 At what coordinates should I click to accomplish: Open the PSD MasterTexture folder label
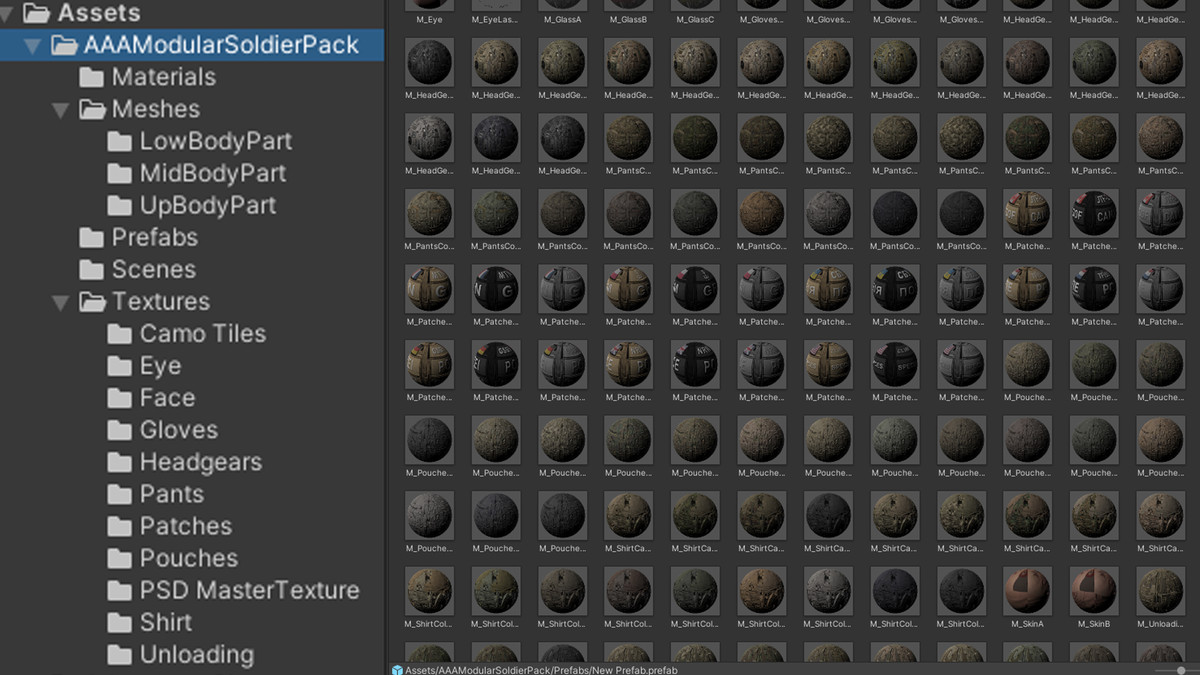point(250,590)
